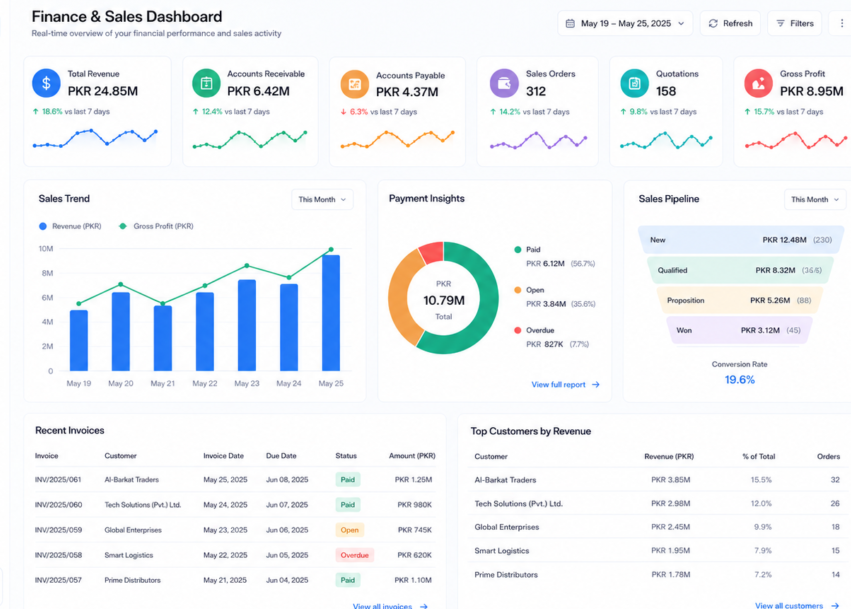Click the Open status badge for Global Enterprises
This screenshot has height=609, width=851.
350,530
